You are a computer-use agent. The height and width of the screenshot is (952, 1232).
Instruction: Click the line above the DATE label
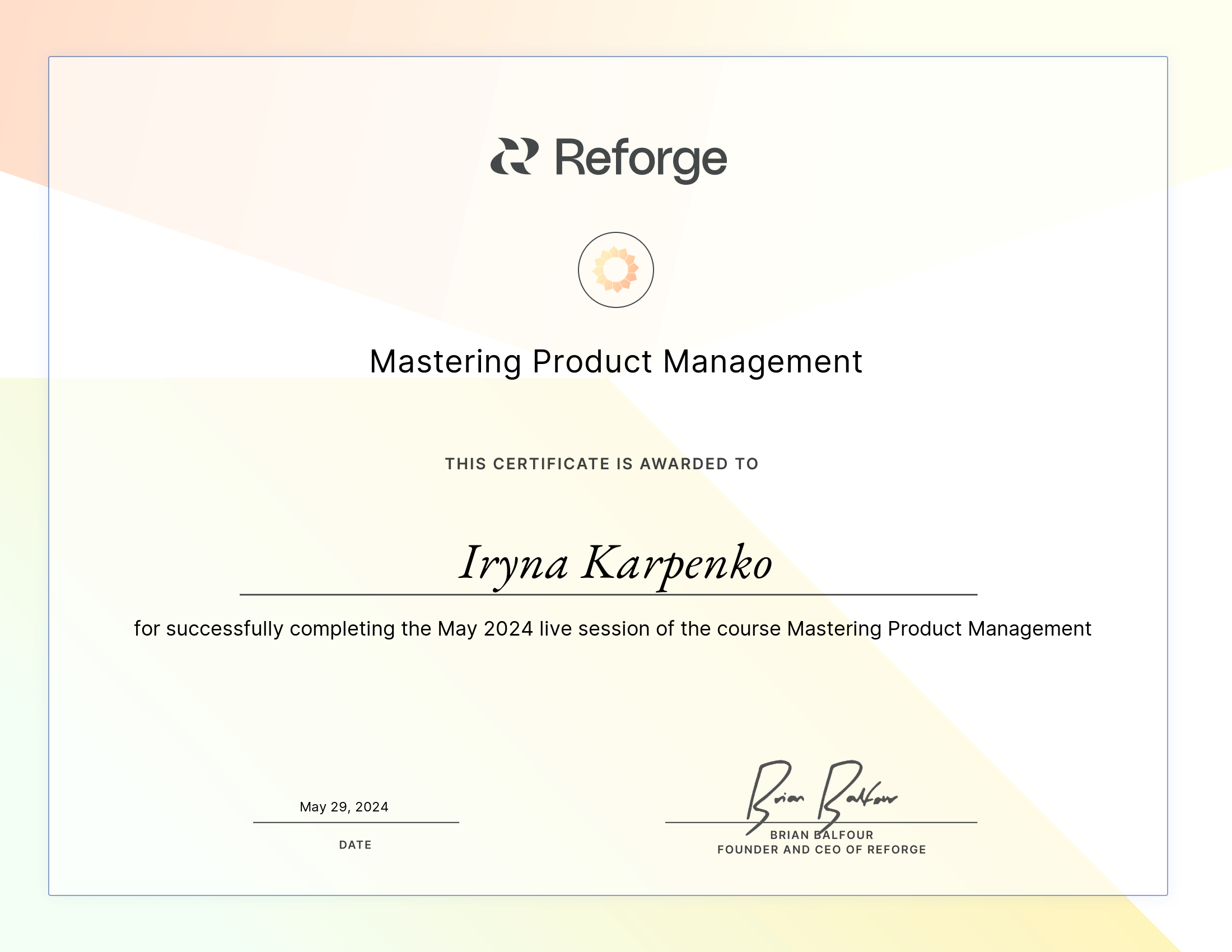356,822
